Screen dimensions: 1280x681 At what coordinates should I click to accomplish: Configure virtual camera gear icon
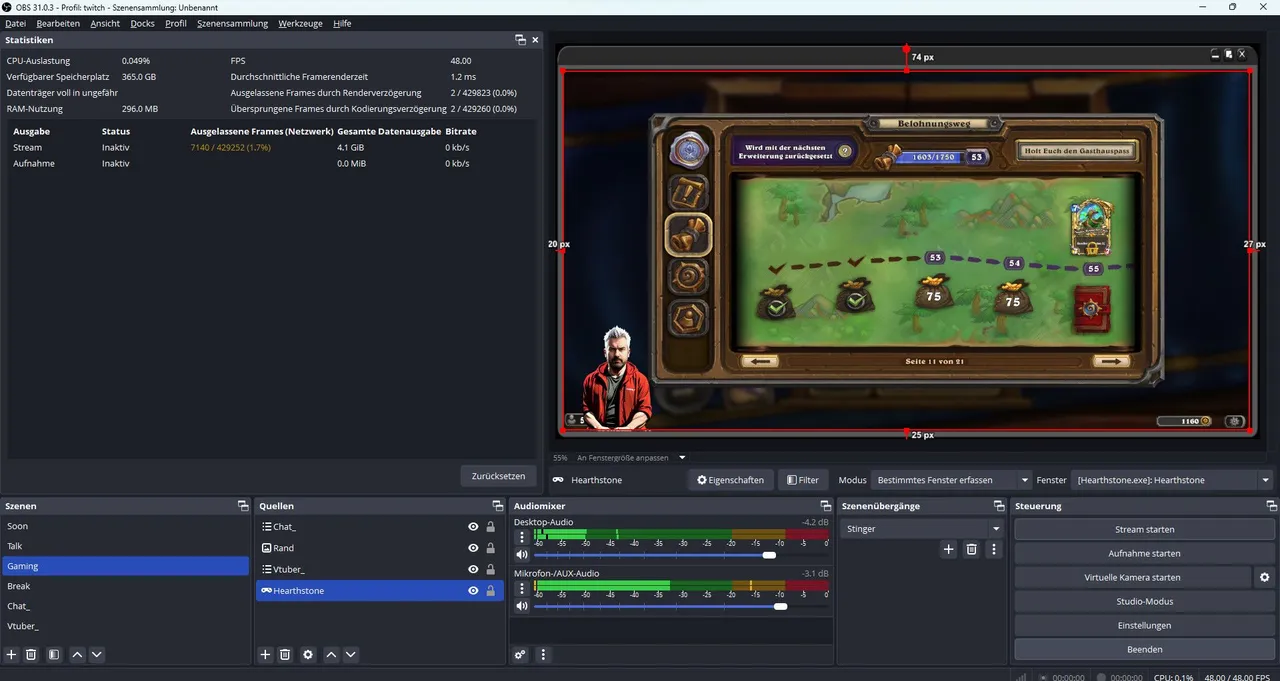[1264, 577]
